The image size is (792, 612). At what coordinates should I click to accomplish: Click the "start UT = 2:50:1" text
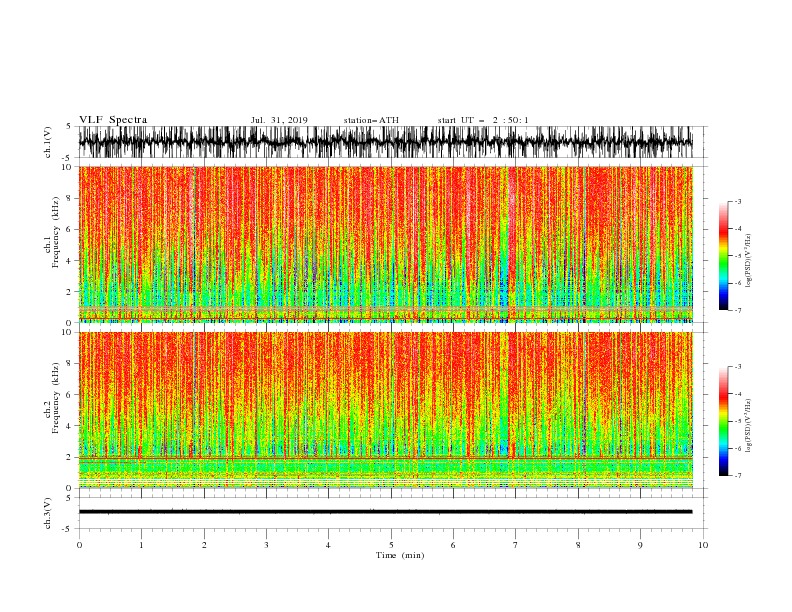[x=483, y=120]
